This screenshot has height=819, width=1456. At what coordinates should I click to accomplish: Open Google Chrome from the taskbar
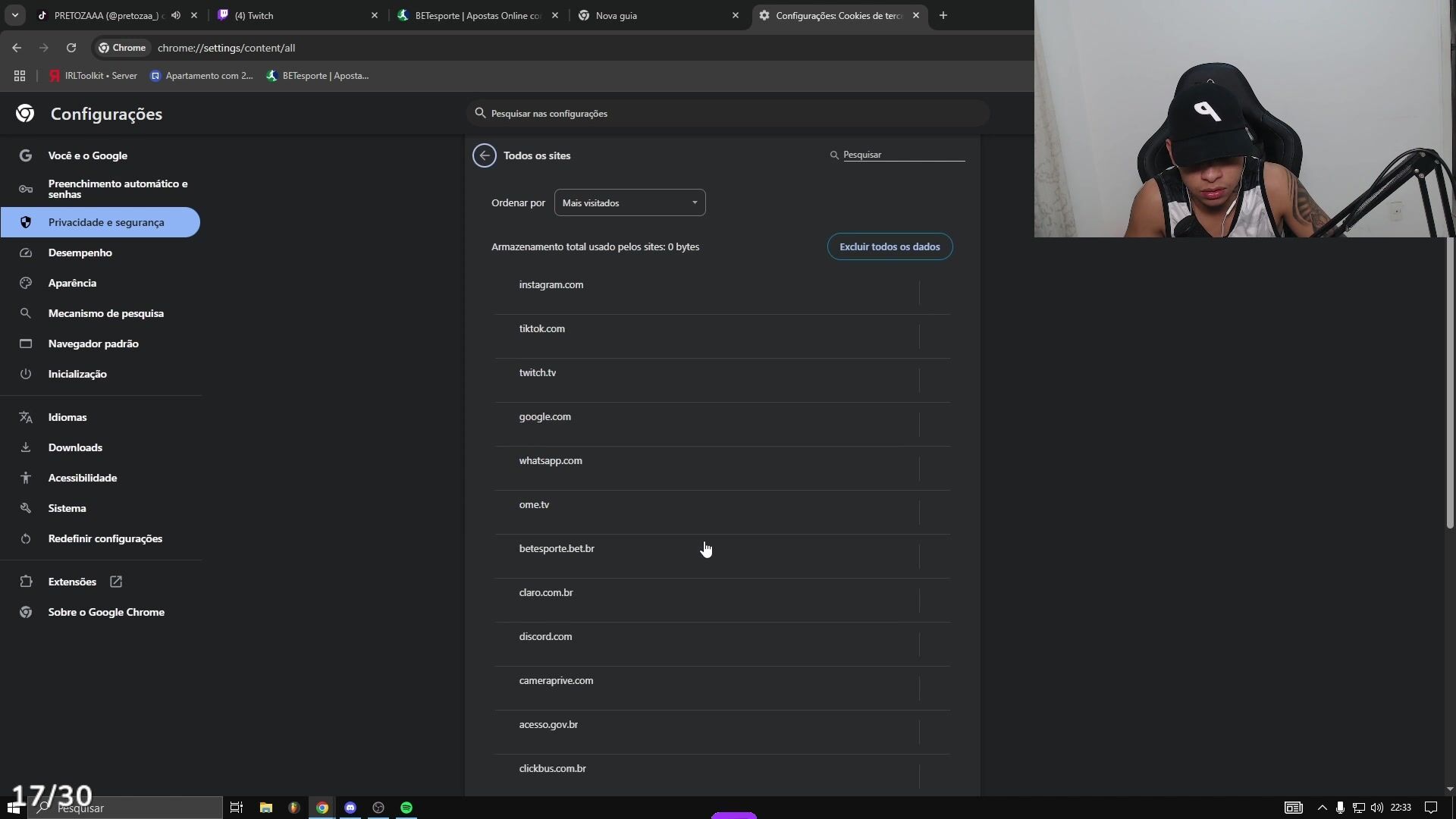coord(322,808)
